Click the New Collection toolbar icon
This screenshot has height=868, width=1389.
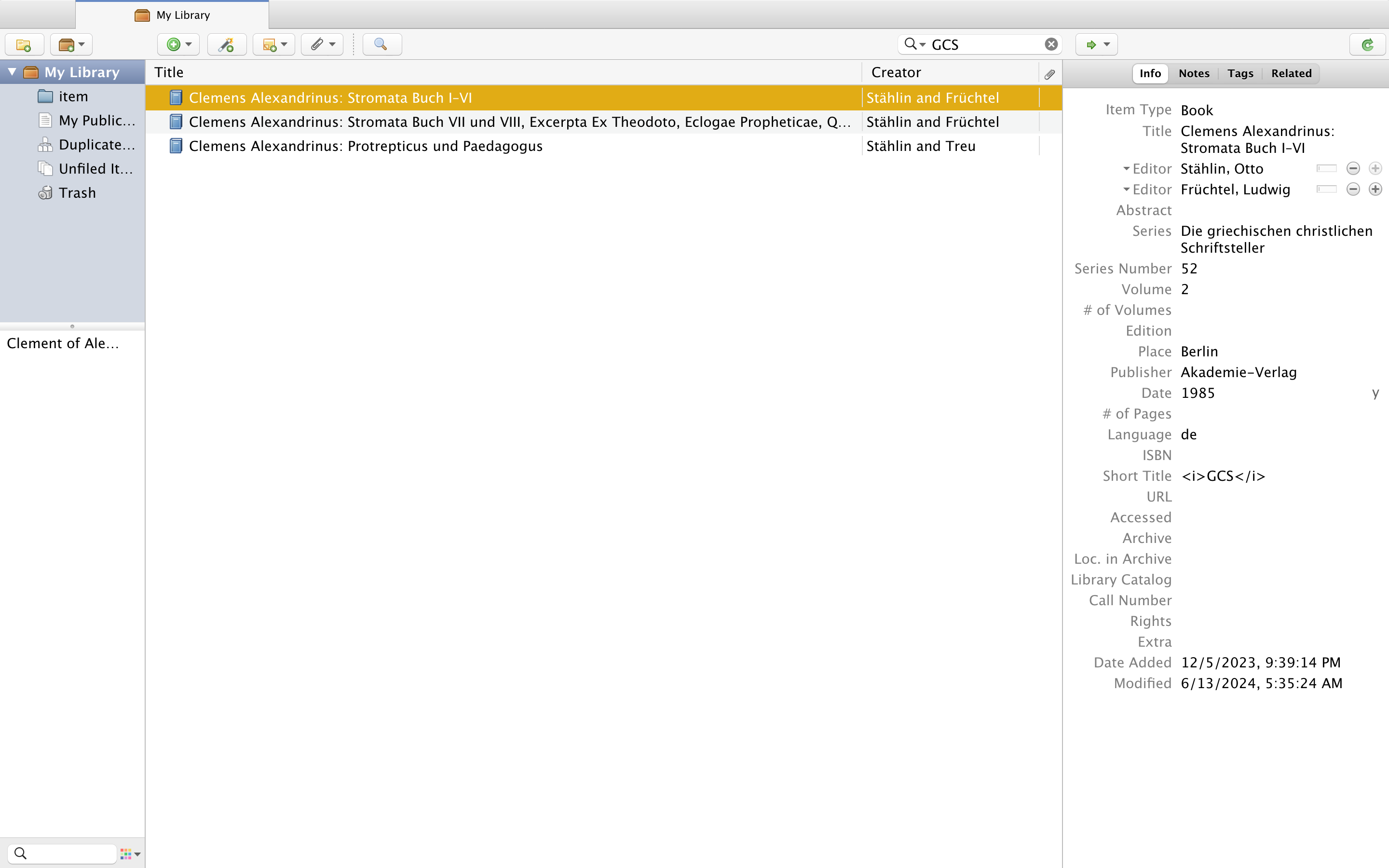(x=24, y=44)
